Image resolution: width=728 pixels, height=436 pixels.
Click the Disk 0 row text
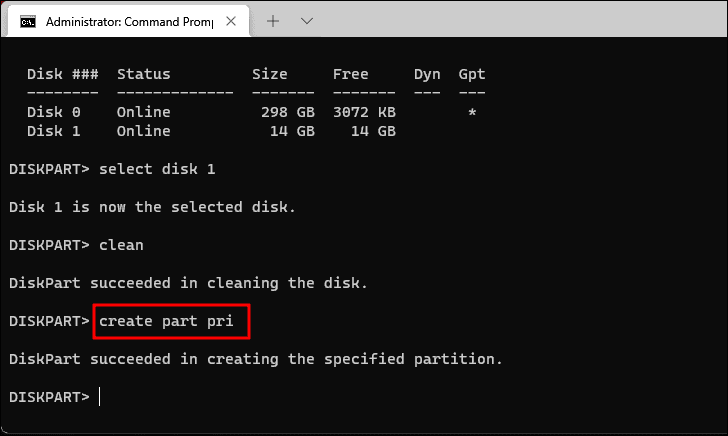coord(252,112)
